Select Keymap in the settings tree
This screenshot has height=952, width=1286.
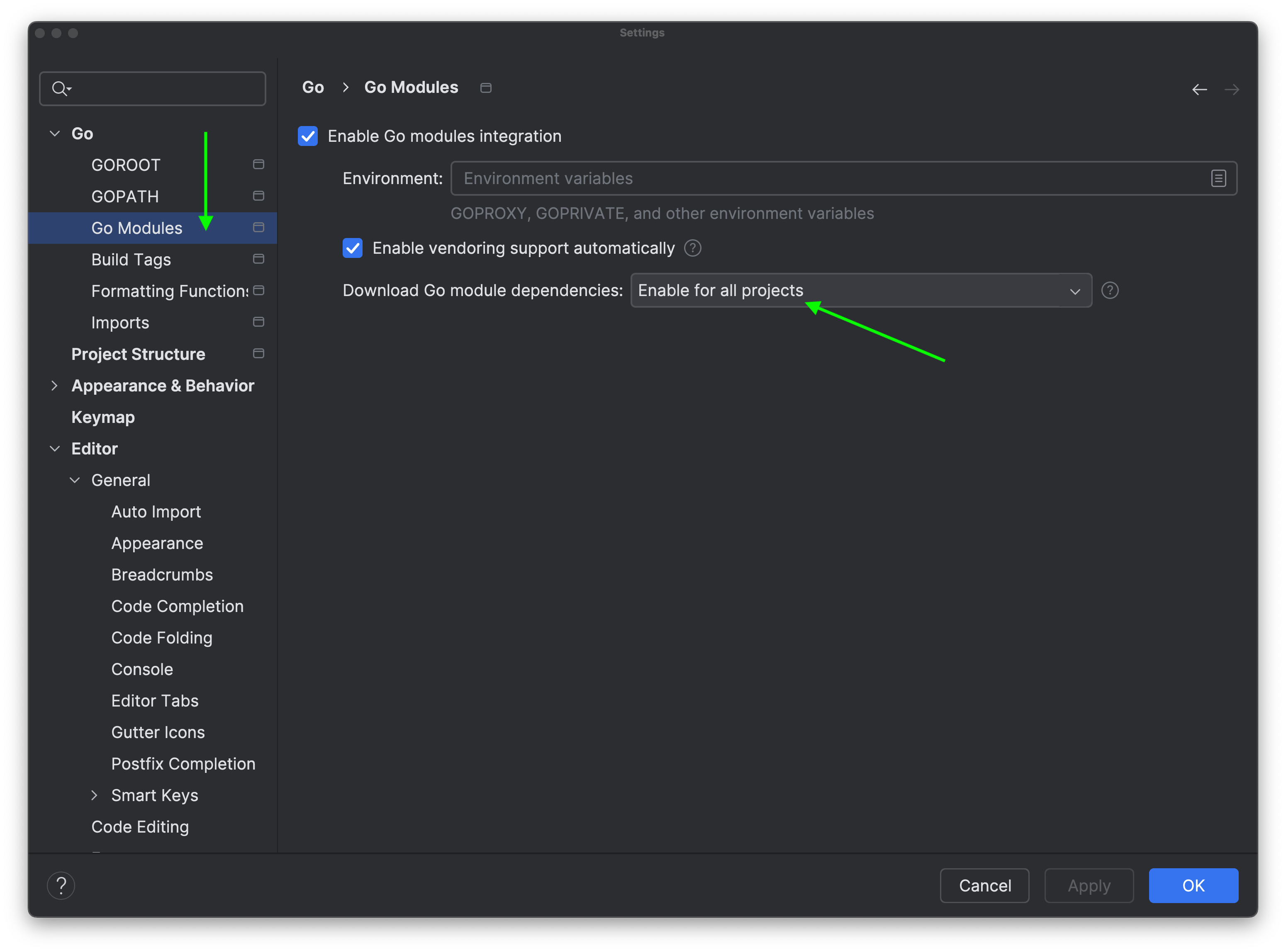103,417
